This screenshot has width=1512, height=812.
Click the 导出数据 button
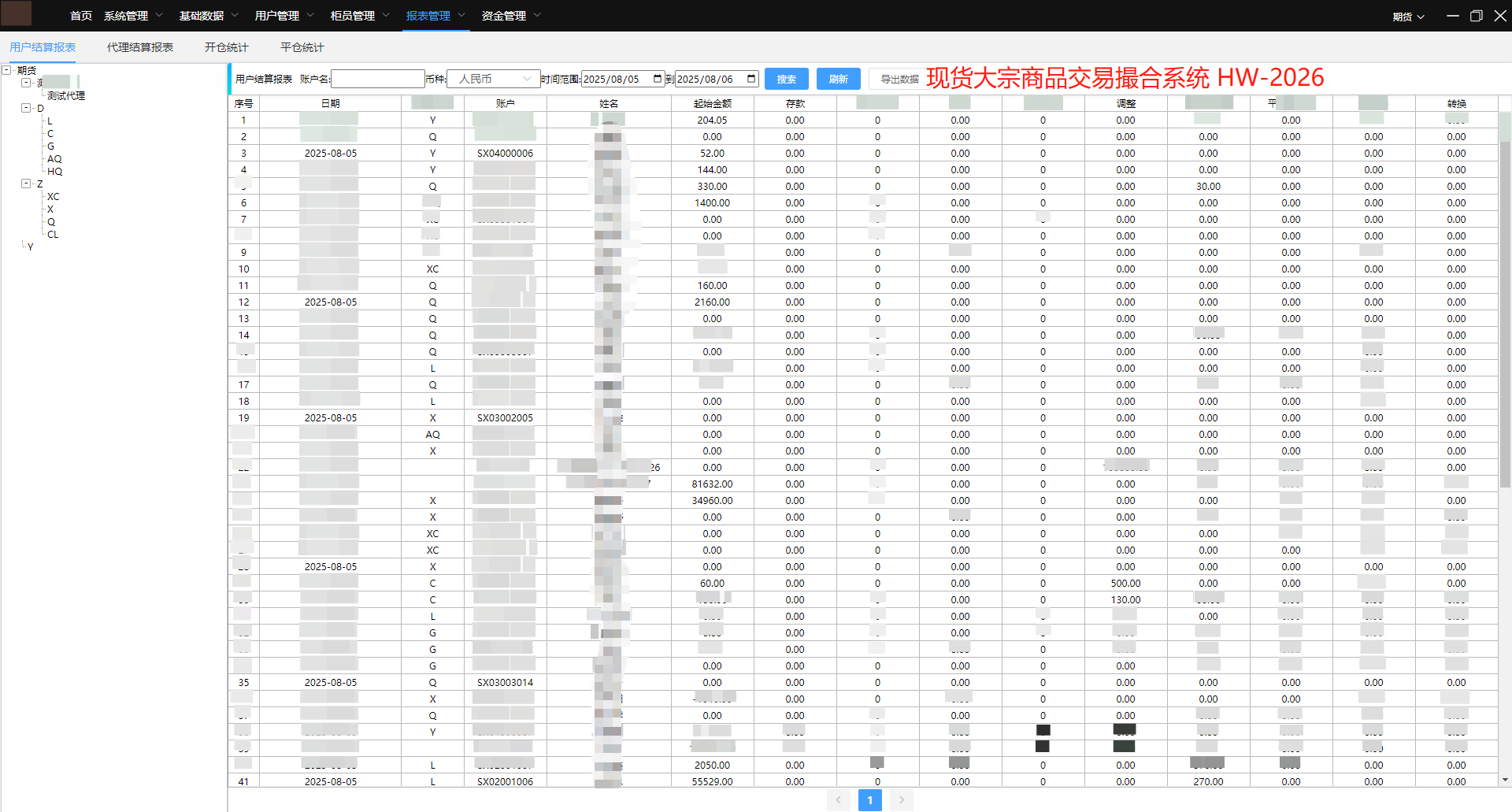point(899,79)
